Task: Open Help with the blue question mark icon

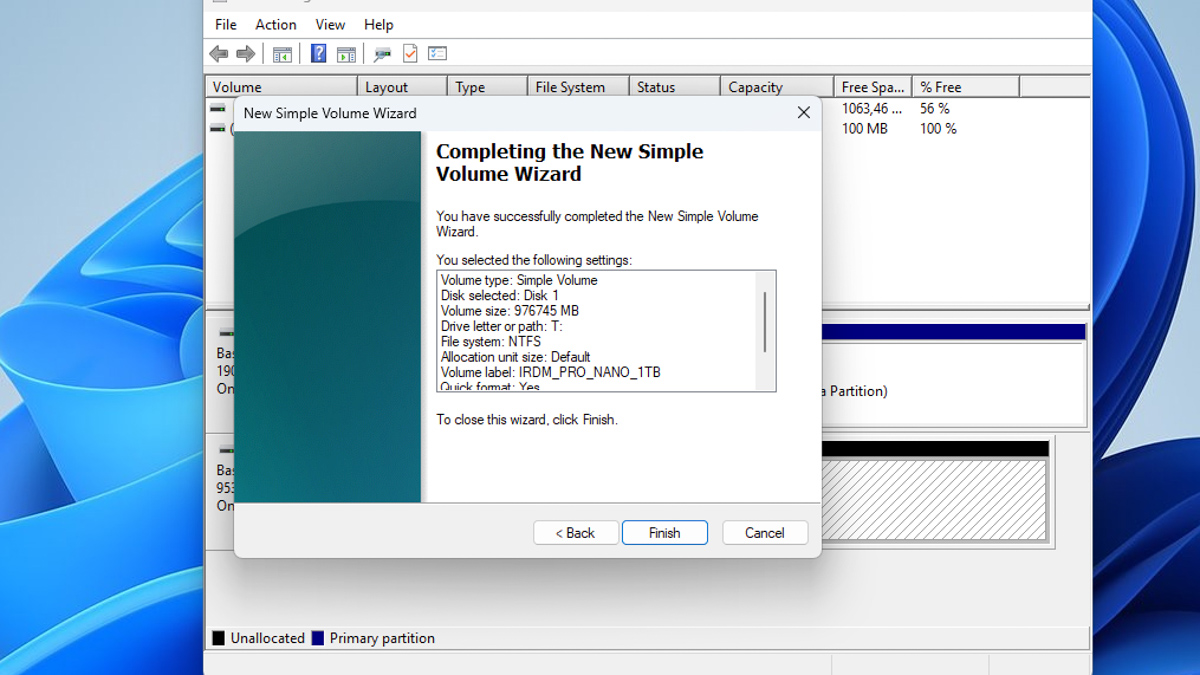Action: click(x=318, y=54)
